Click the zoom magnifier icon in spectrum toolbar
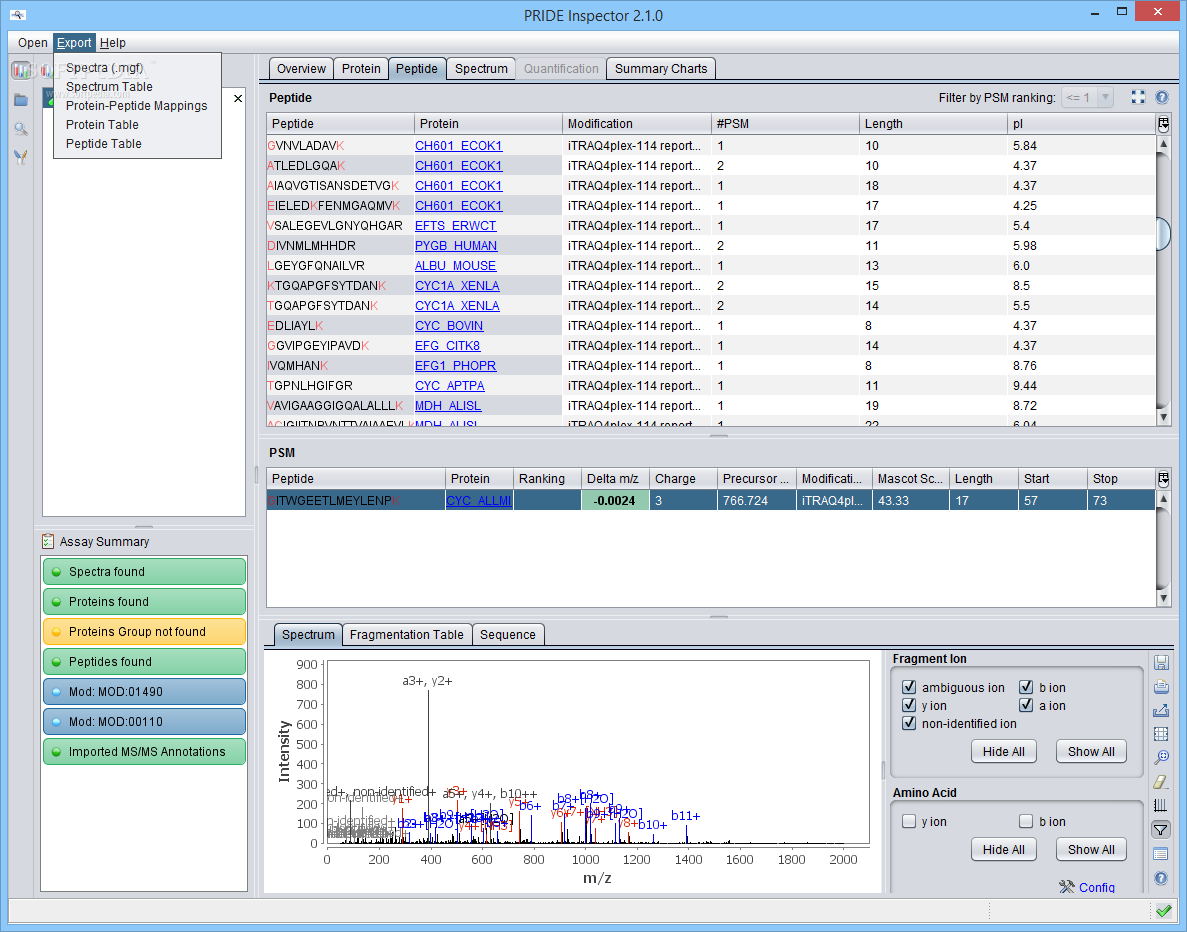This screenshot has width=1187, height=932. click(x=1161, y=758)
